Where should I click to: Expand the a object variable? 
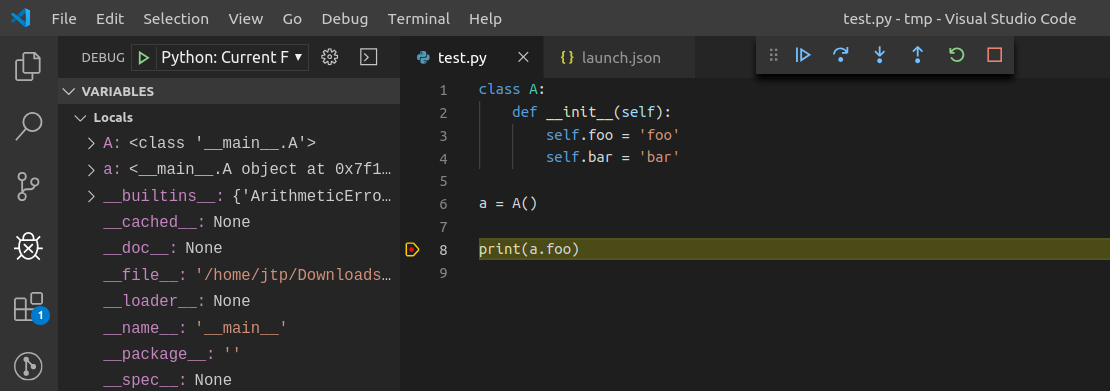click(x=91, y=170)
